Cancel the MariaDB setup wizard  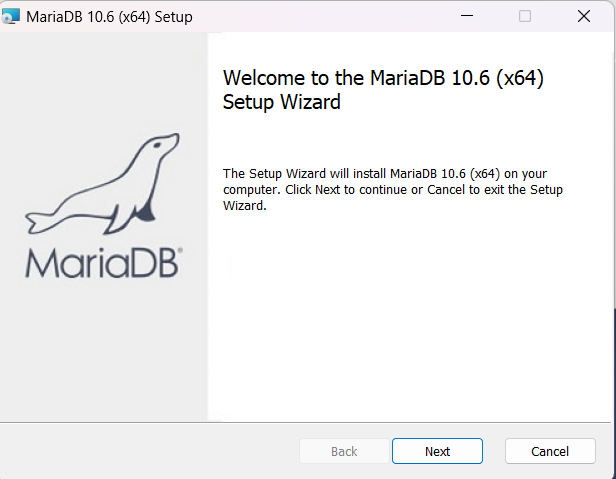(550, 451)
